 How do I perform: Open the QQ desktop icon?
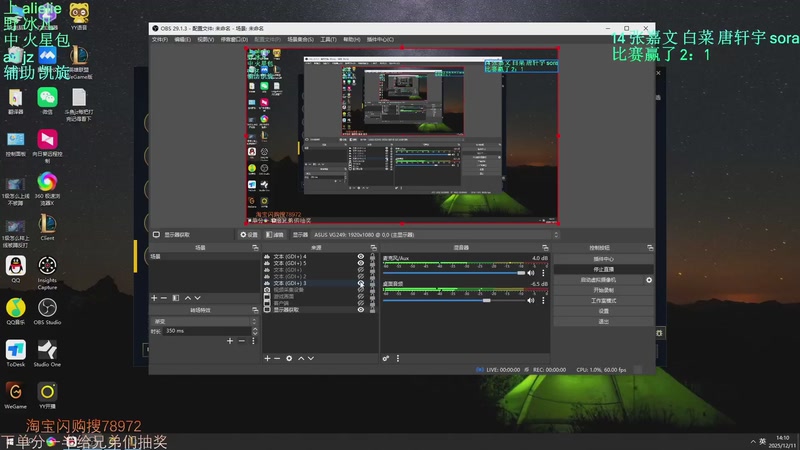click(x=16, y=269)
